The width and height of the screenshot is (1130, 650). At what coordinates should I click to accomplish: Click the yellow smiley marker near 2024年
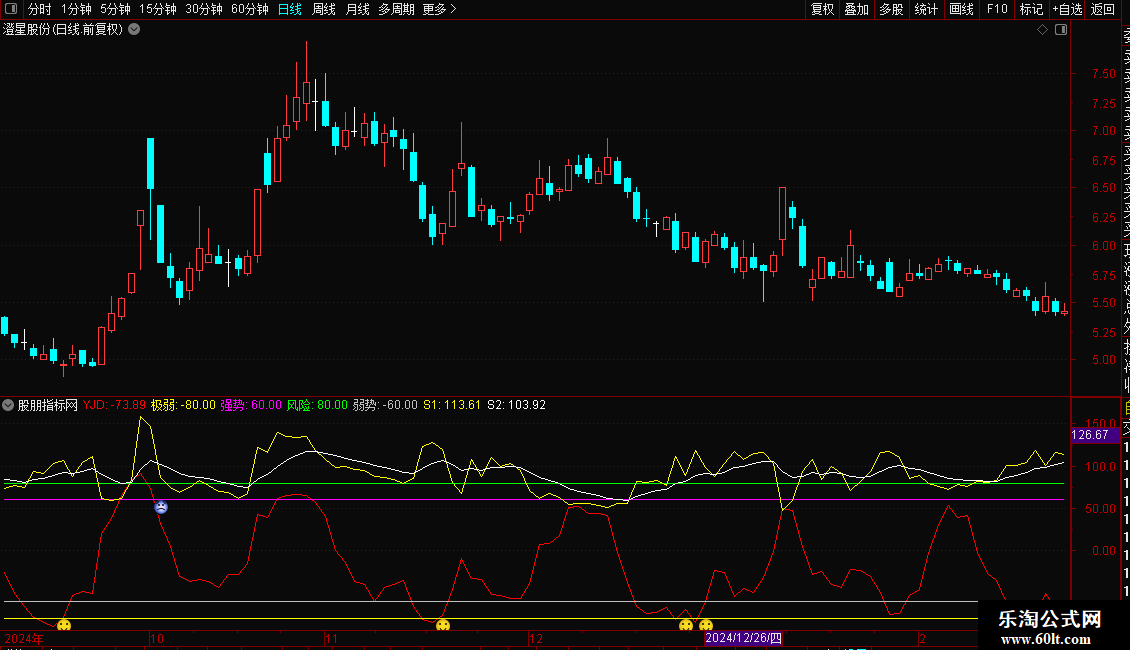click(x=64, y=626)
